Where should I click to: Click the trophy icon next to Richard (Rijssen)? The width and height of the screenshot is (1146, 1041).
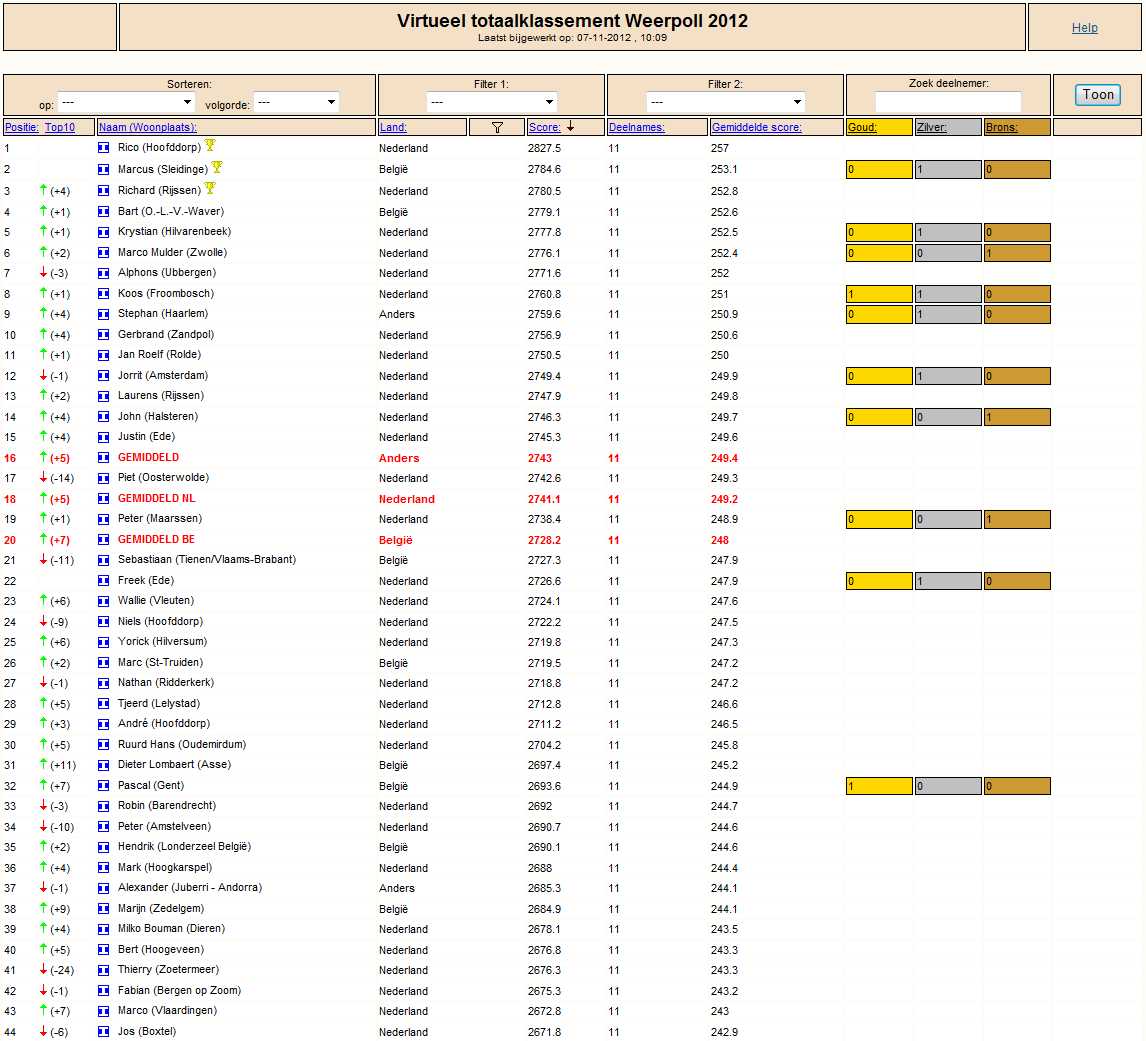(x=210, y=189)
